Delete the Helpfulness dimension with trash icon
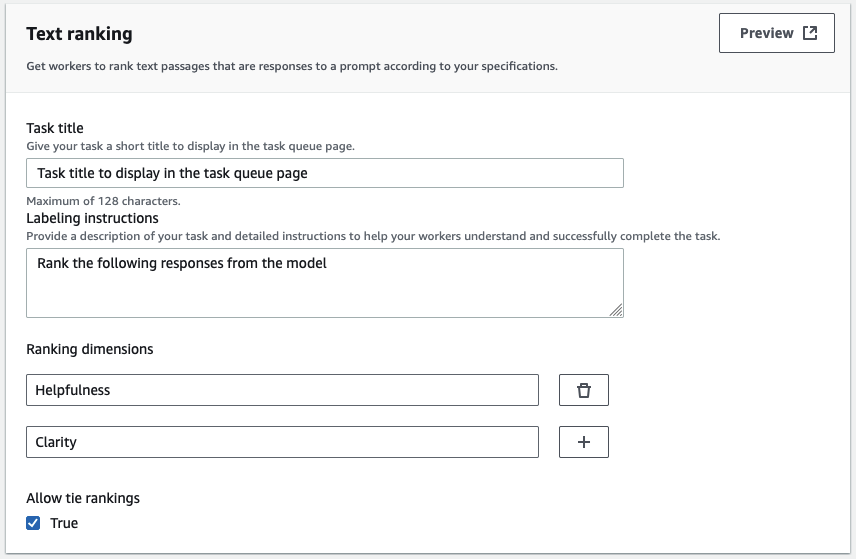 584,390
